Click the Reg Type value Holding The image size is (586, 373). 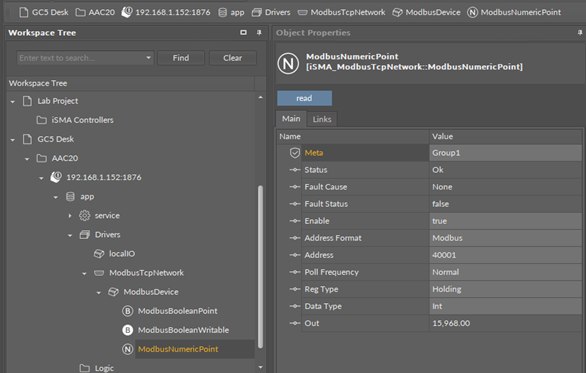pos(505,289)
